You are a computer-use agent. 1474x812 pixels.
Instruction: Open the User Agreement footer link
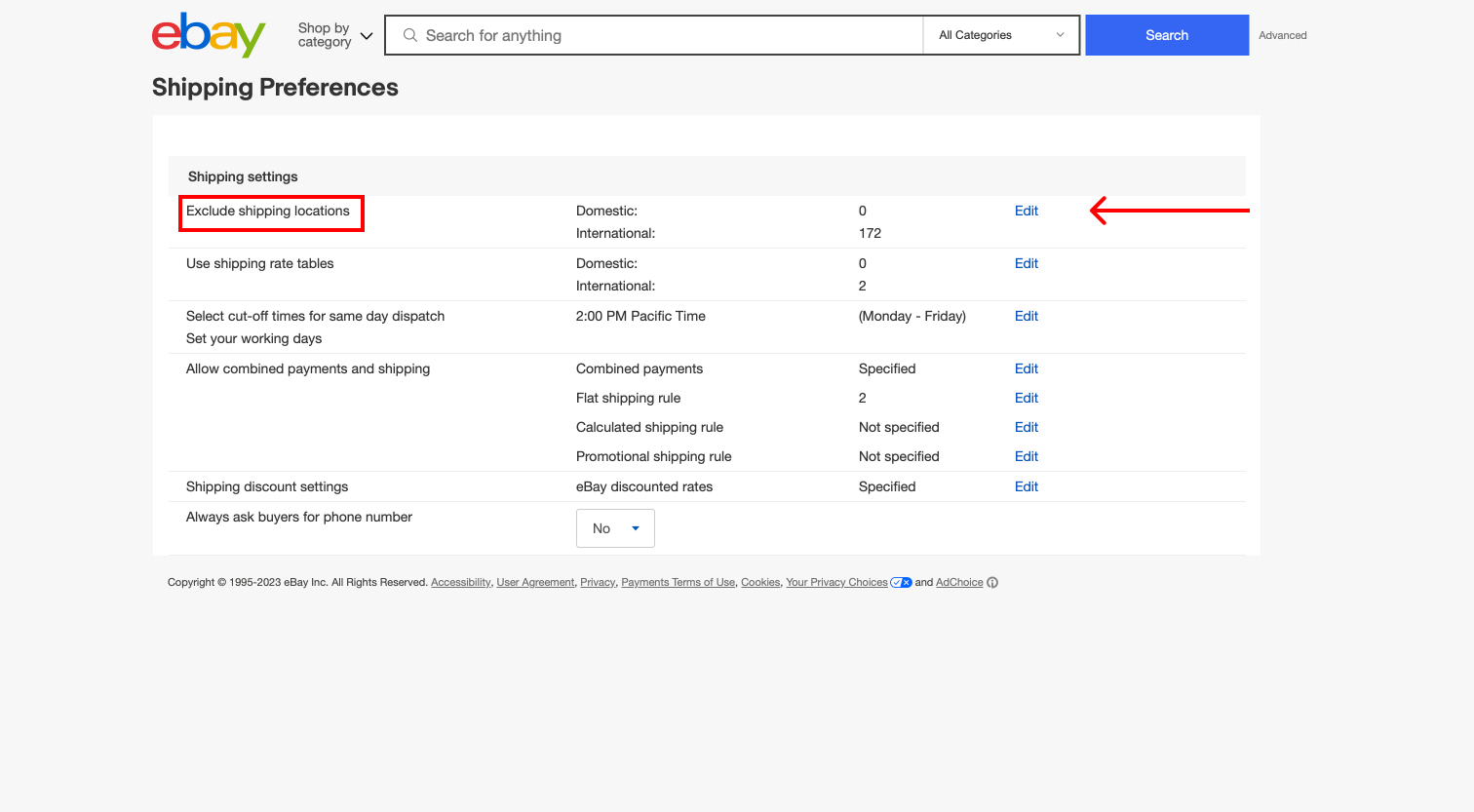pos(535,582)
